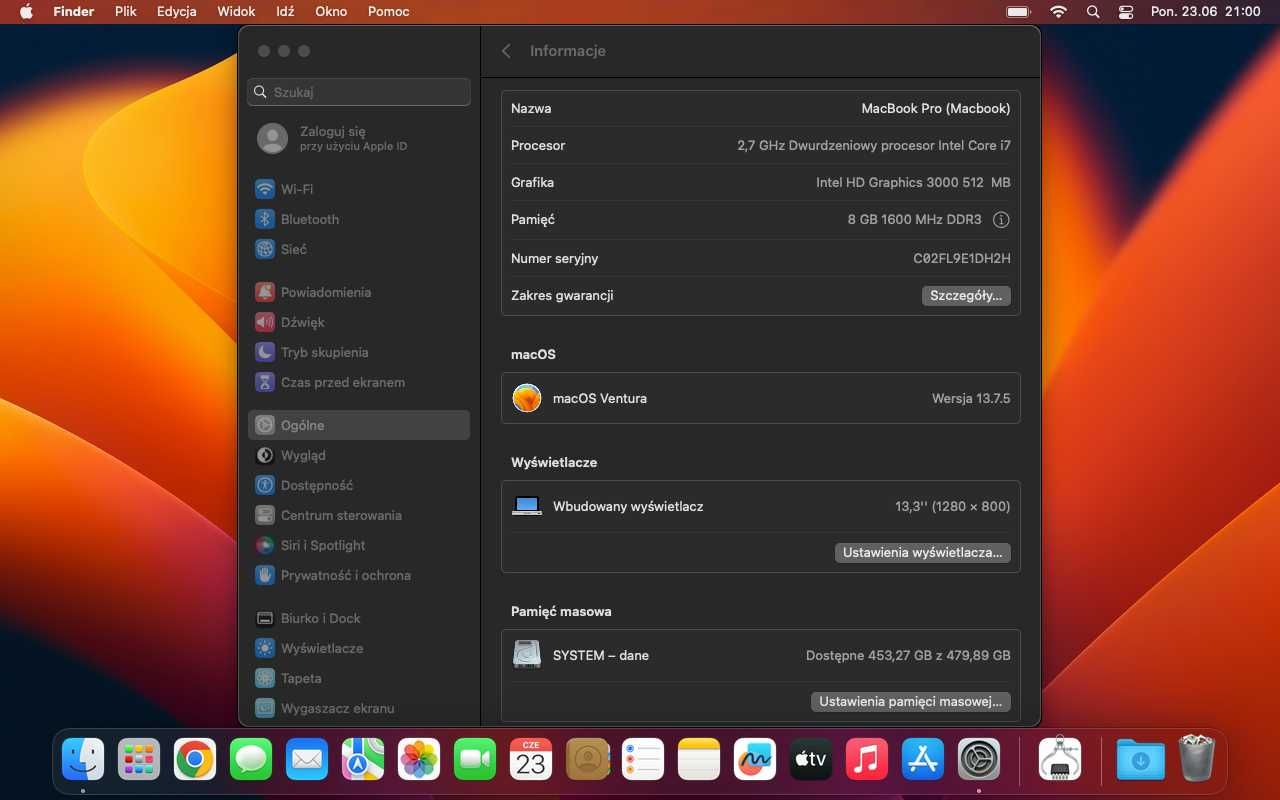Viewport: 1280px width, 800px height.
Task: Select Centrum sterowania in sidebar
Action: (359, 515)
